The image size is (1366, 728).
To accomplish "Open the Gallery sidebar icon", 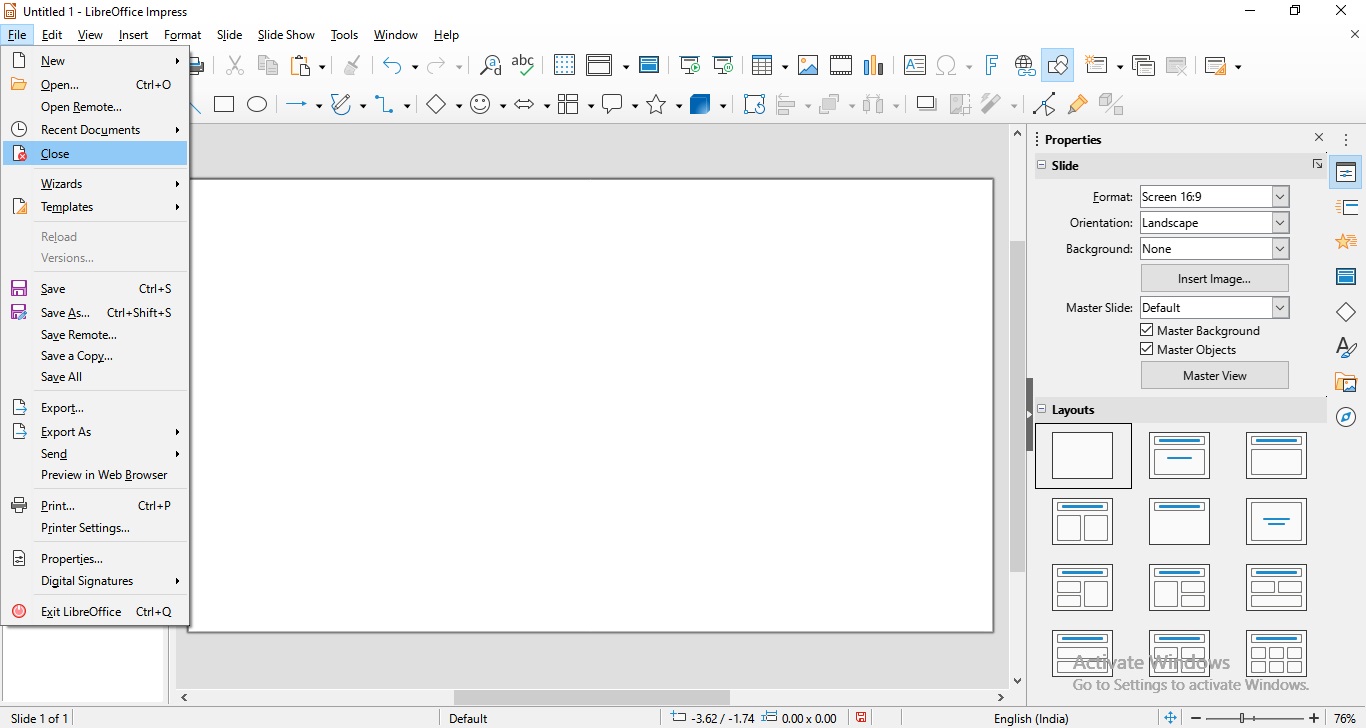I will click(1346, 382).
